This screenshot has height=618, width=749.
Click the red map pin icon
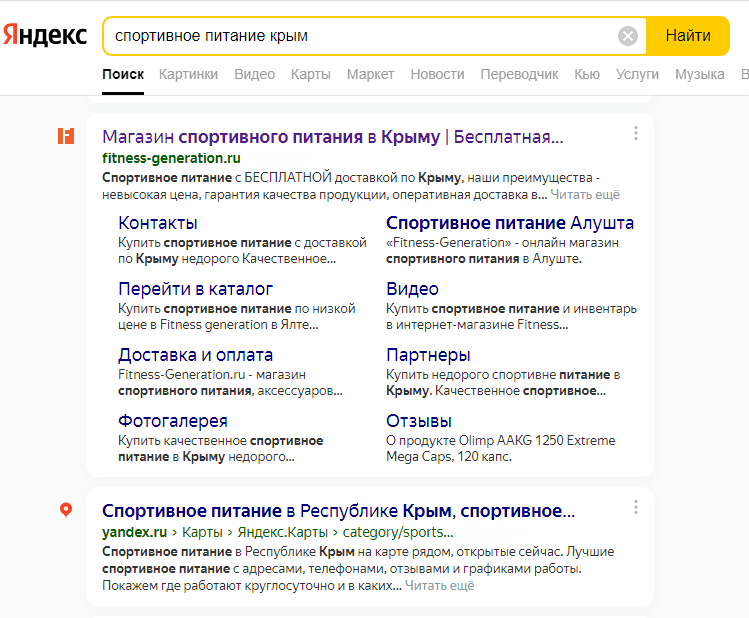(66, 510)
